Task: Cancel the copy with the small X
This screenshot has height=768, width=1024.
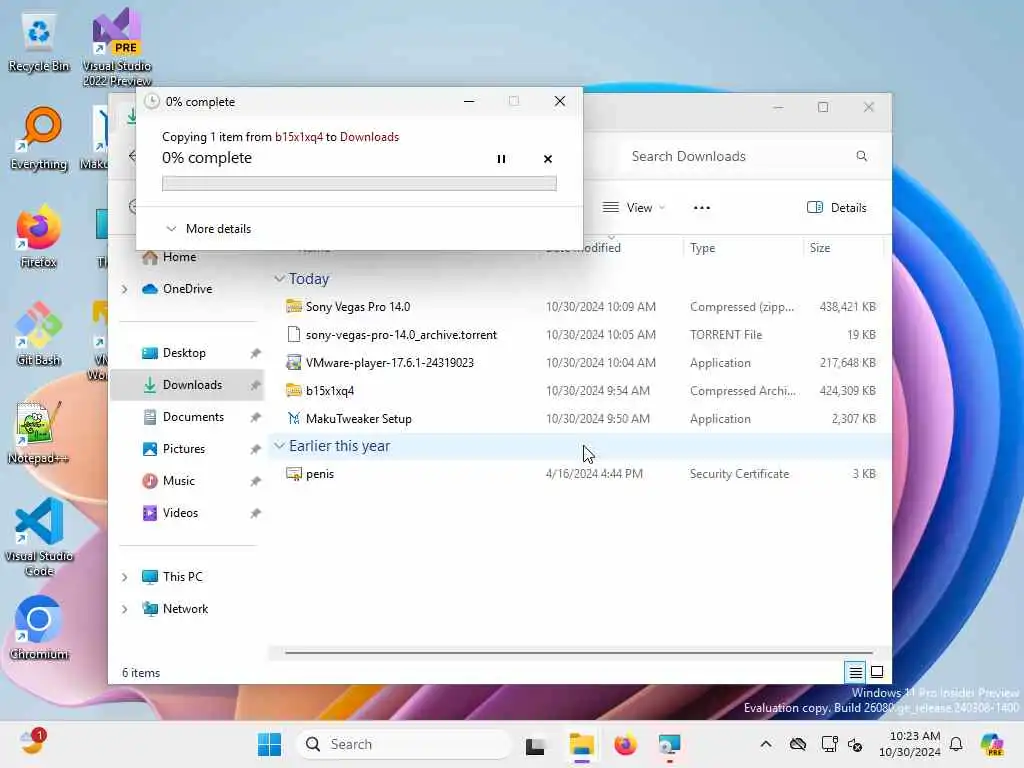Action: click(548, 159)
